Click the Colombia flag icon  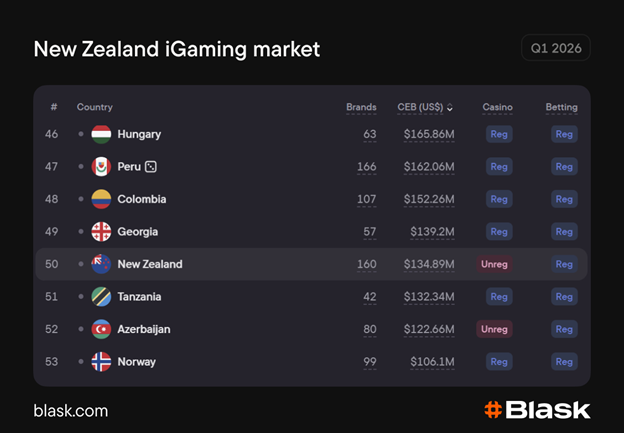tap(101, 199)
